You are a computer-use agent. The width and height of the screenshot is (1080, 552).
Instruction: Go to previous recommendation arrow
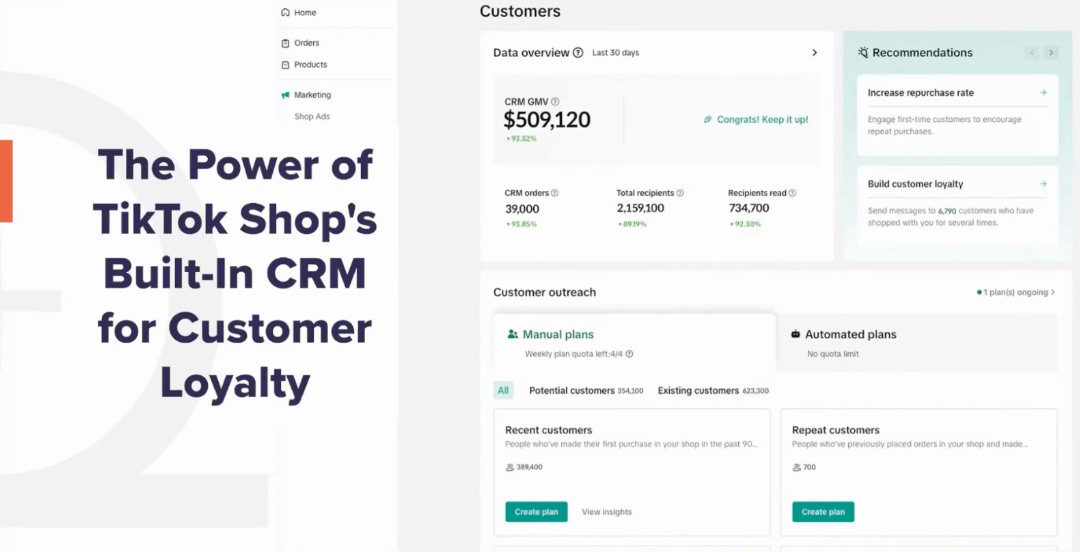click(1032, 52)
